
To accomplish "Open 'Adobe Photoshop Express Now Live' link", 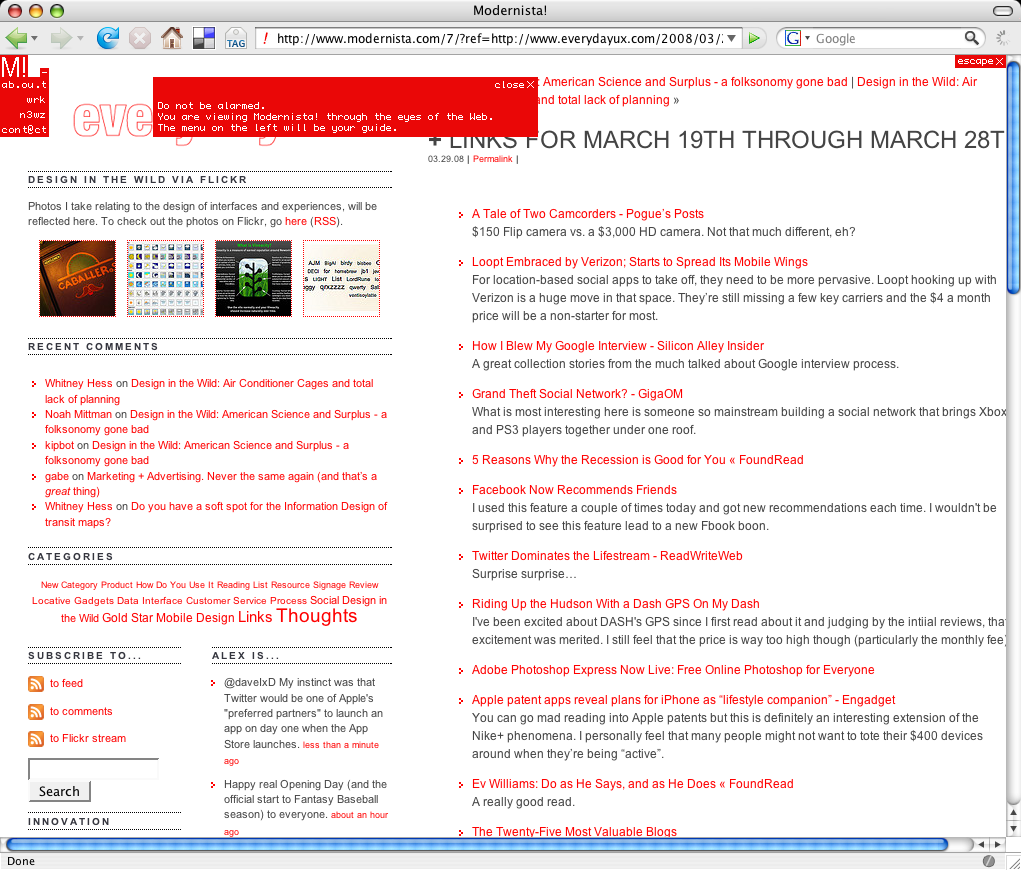I will point(673,669).
